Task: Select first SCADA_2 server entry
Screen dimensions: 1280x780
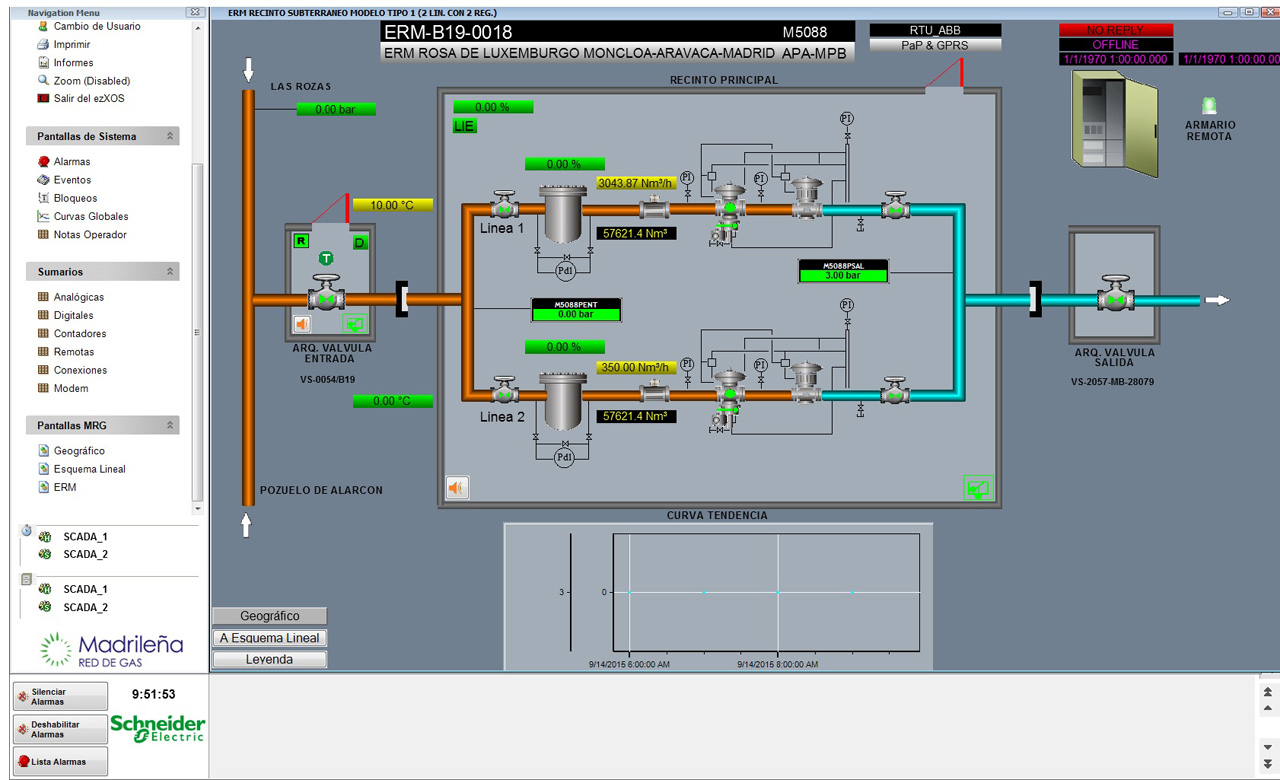Action: (85, 554)
